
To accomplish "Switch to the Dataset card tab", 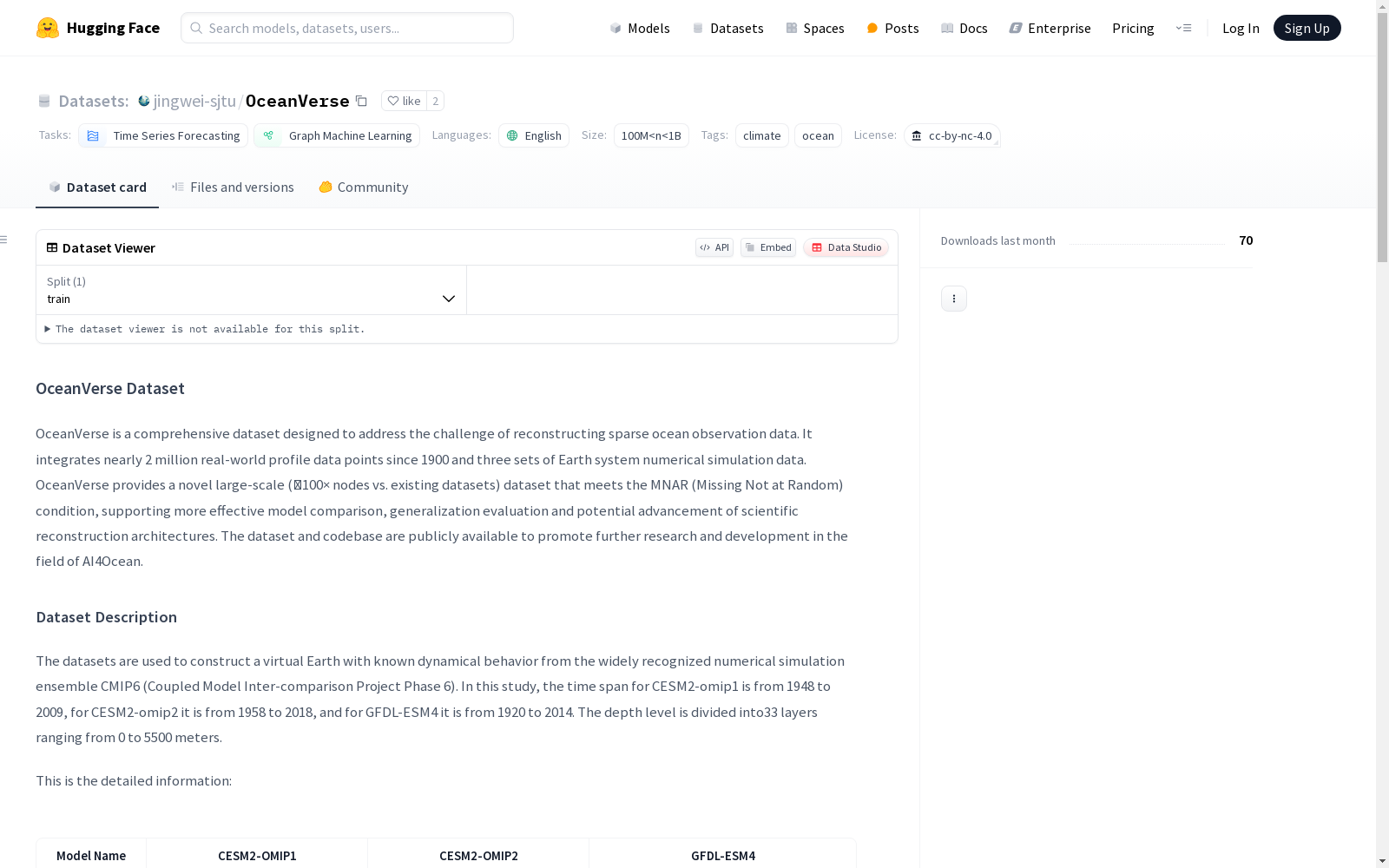I will click(x=97, y=187).
